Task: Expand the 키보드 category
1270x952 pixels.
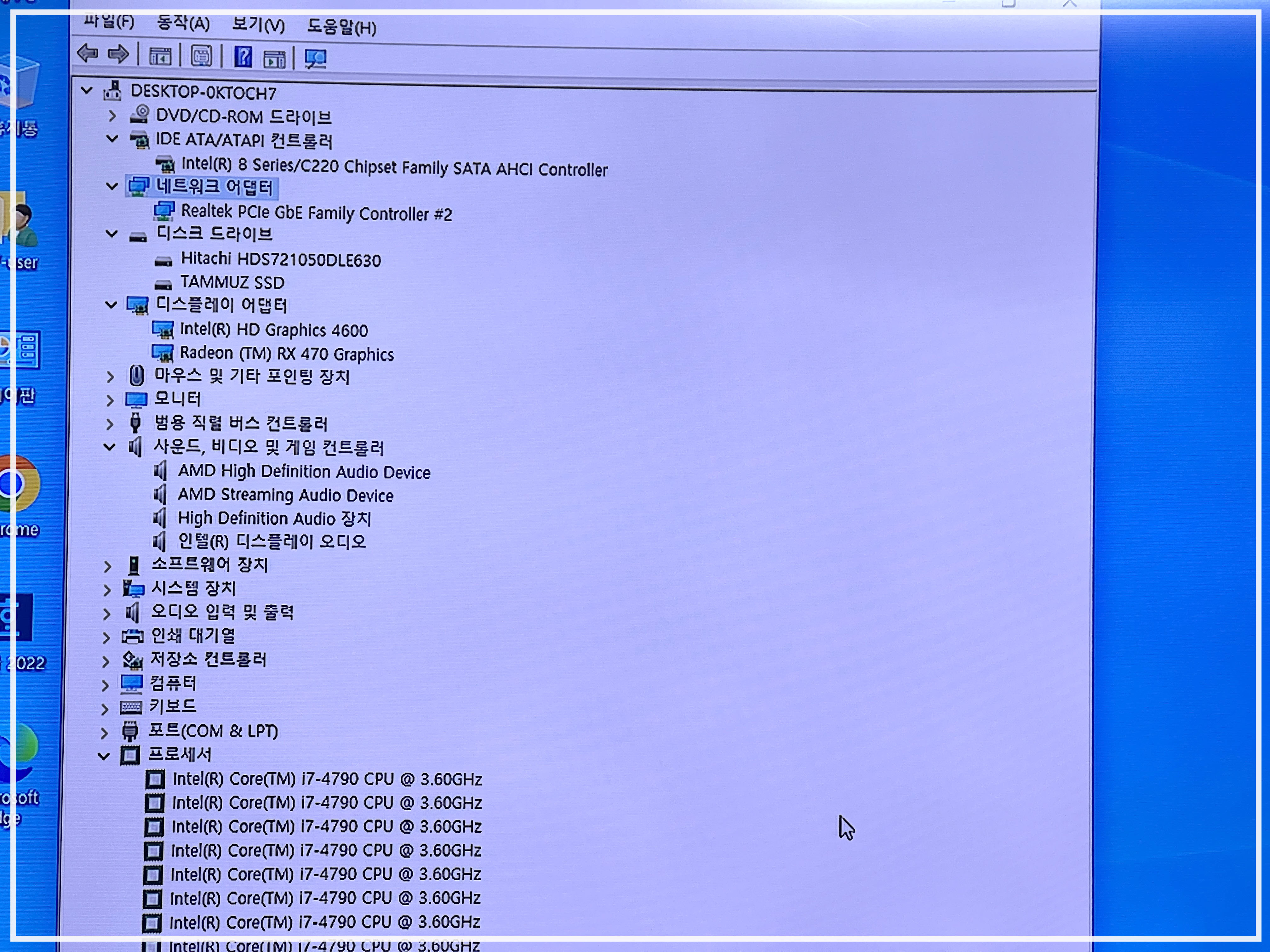Action: 105,709
